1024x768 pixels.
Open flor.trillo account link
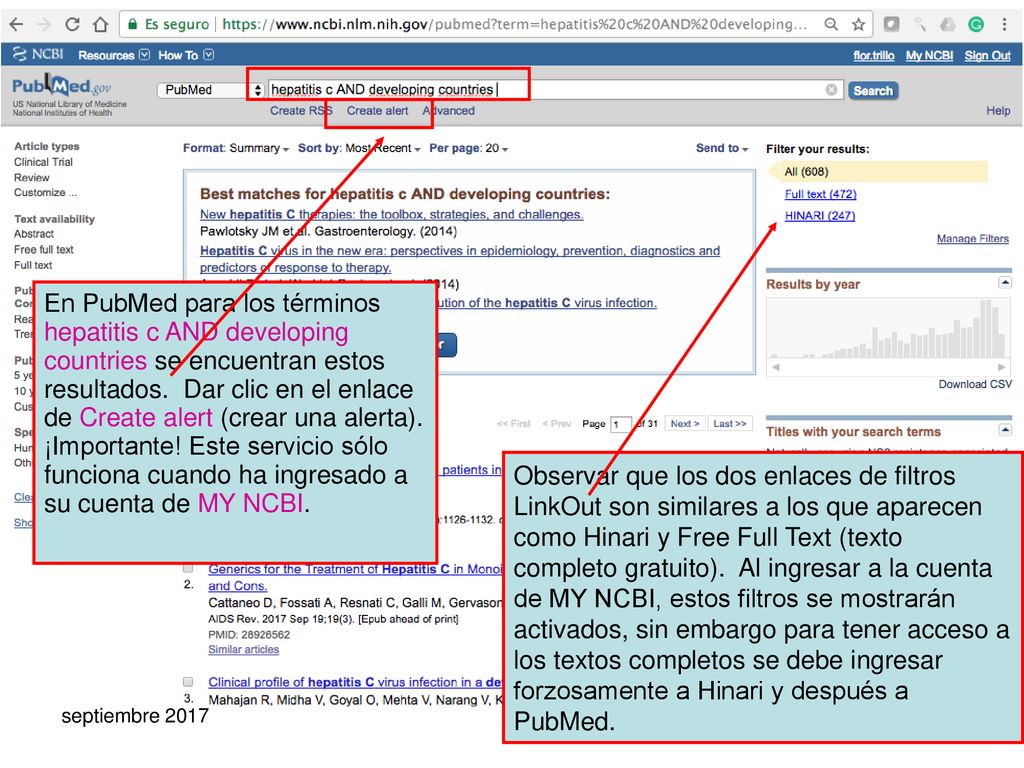coord(873,56)
